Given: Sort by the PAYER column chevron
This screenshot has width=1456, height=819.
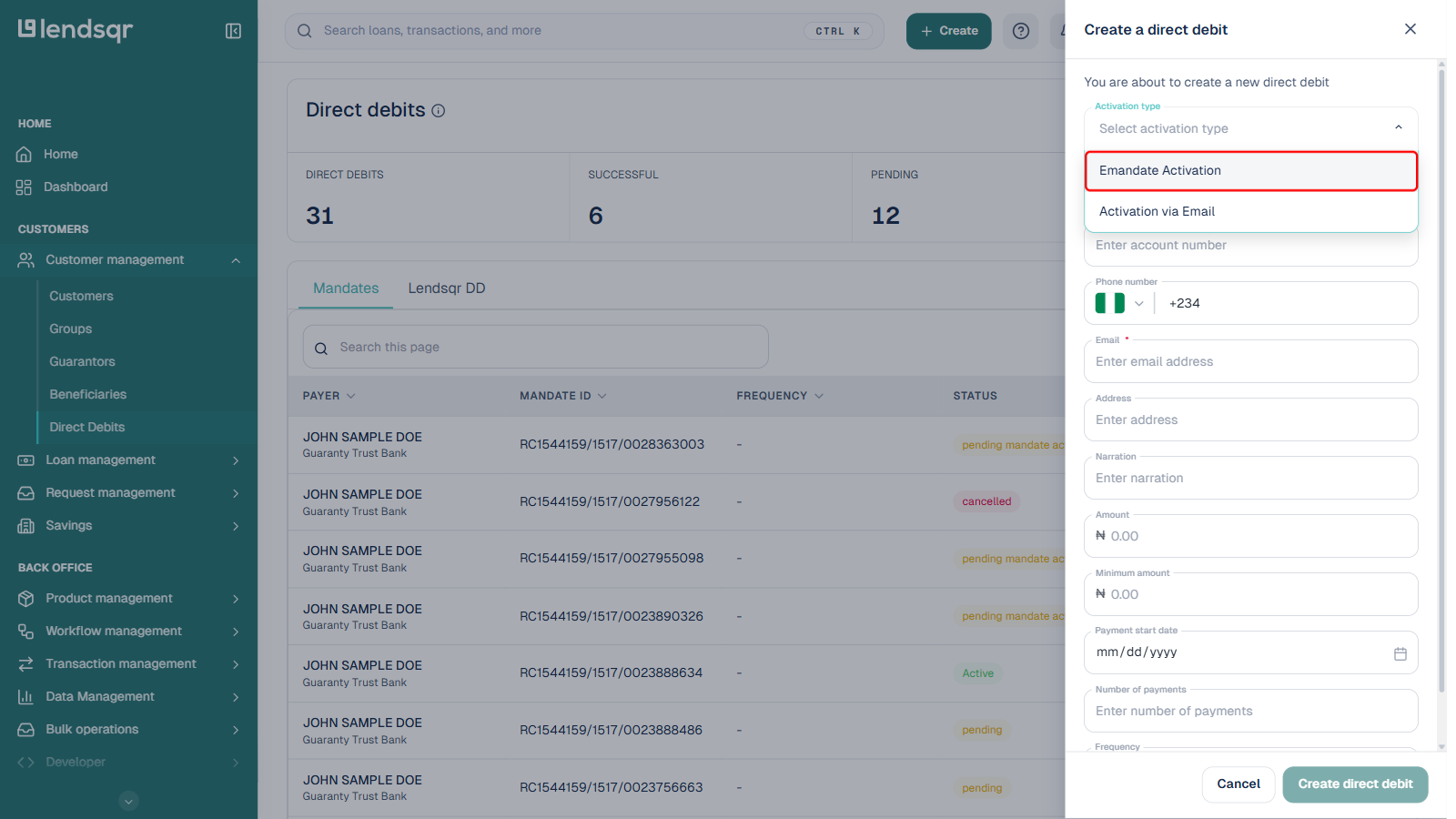Looking at the screenshot, I should click(351, 396).
